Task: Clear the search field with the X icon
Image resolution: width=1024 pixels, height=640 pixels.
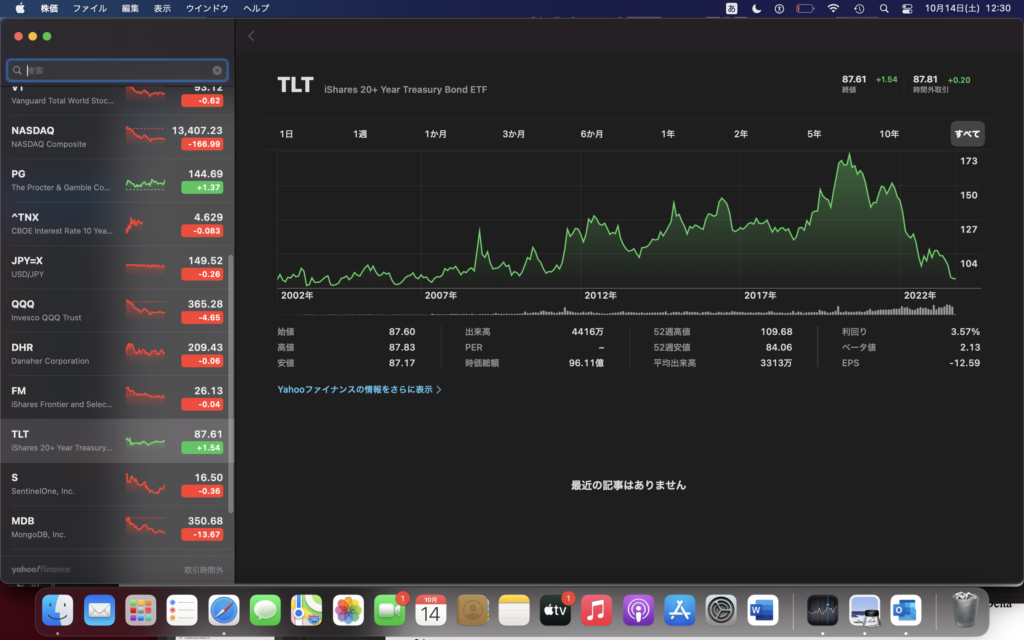Action: point(217,71)
